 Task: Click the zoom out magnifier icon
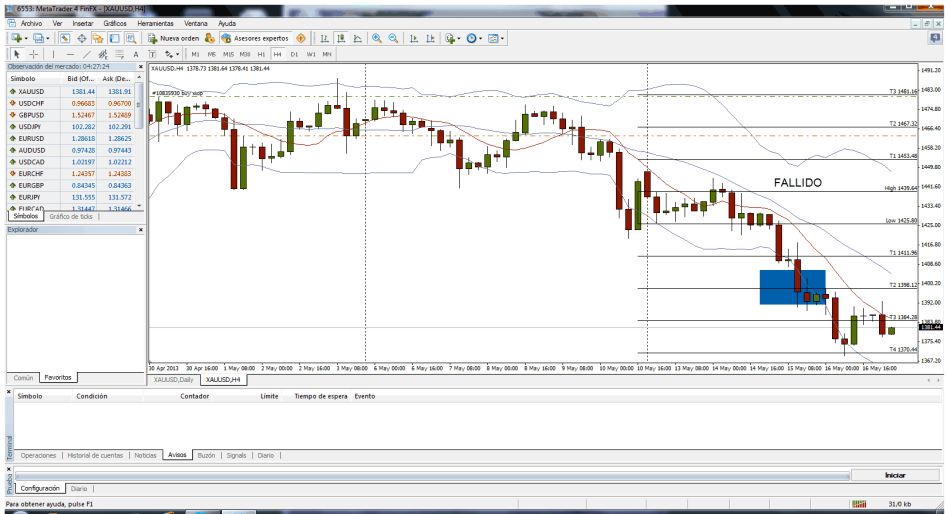(393, 38)
